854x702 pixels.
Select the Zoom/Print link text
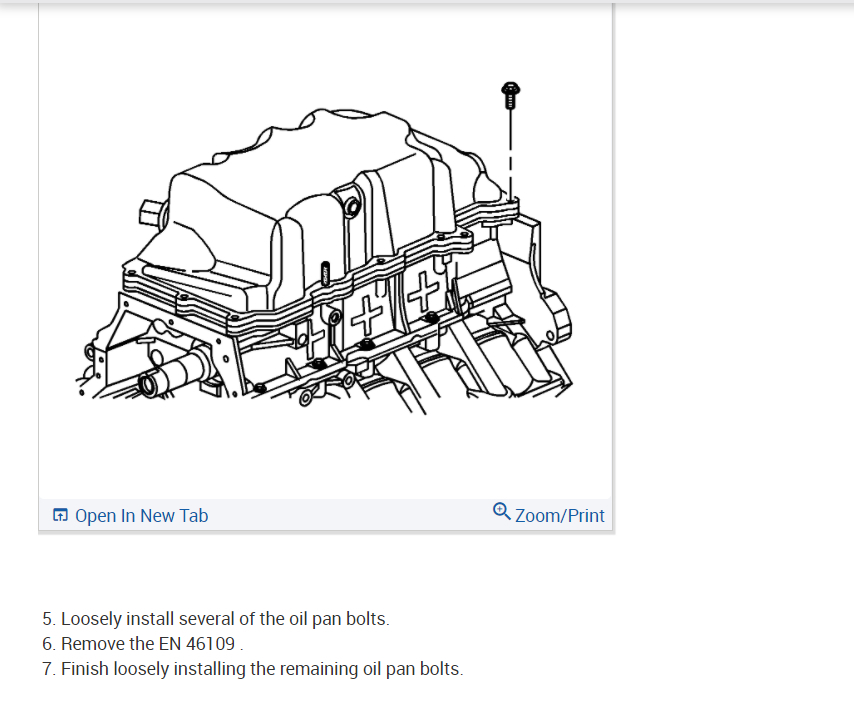(559, 515)
